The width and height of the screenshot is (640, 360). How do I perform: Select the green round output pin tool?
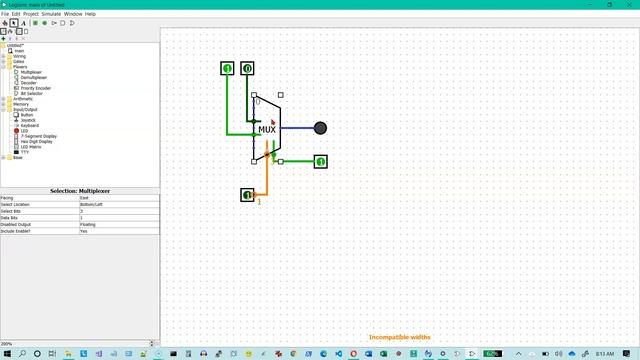(x=44, y=23)
